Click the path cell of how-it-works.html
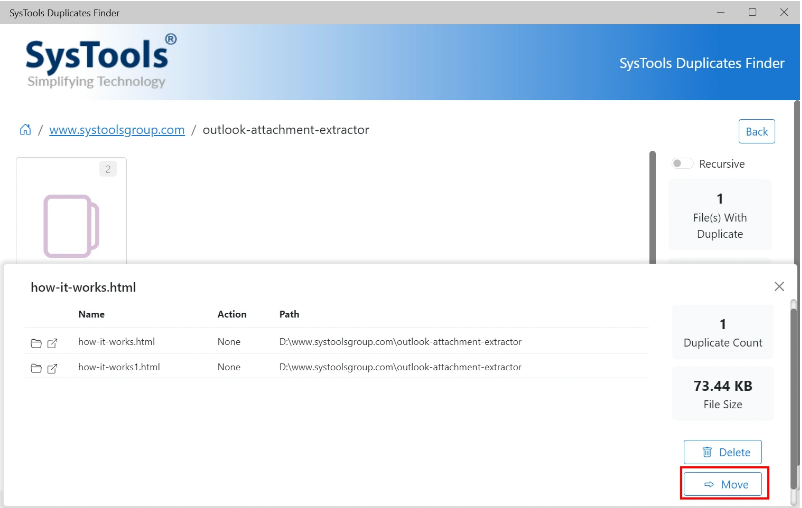This screenshot has height=508, width=802. [x=400, y=342]
